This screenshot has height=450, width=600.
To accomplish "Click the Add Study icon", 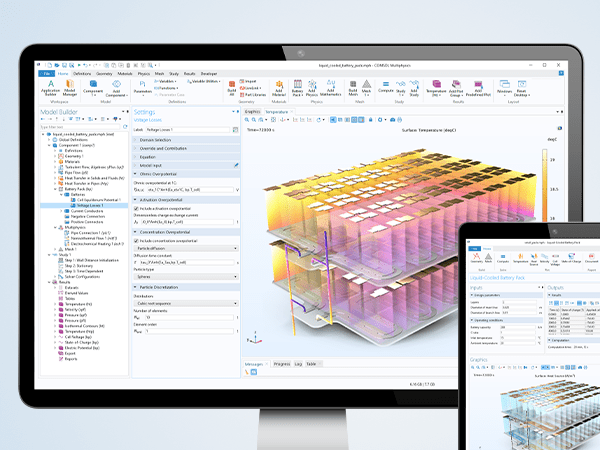I will (414, 88).
